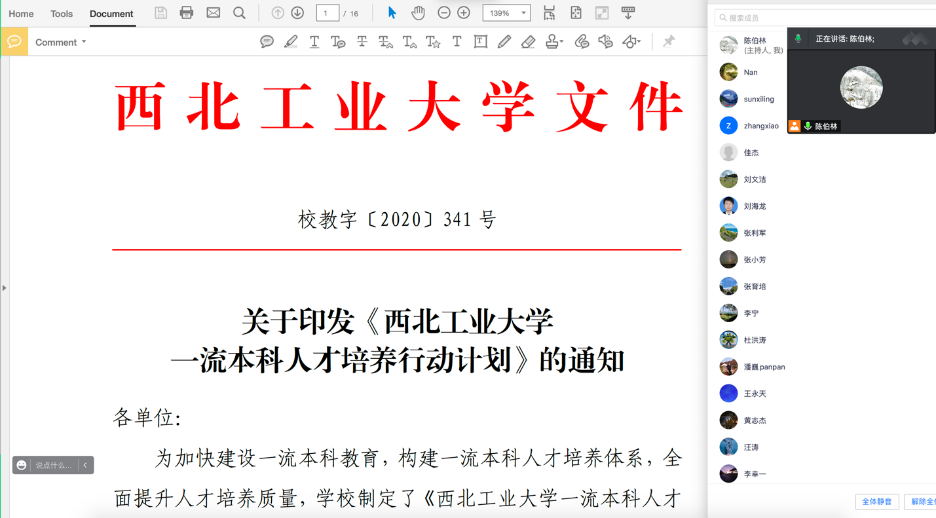Viewport: 936px width, 518px height.
Task: Collapse the chat bar arrow
Action: click(x=86, y=465)
